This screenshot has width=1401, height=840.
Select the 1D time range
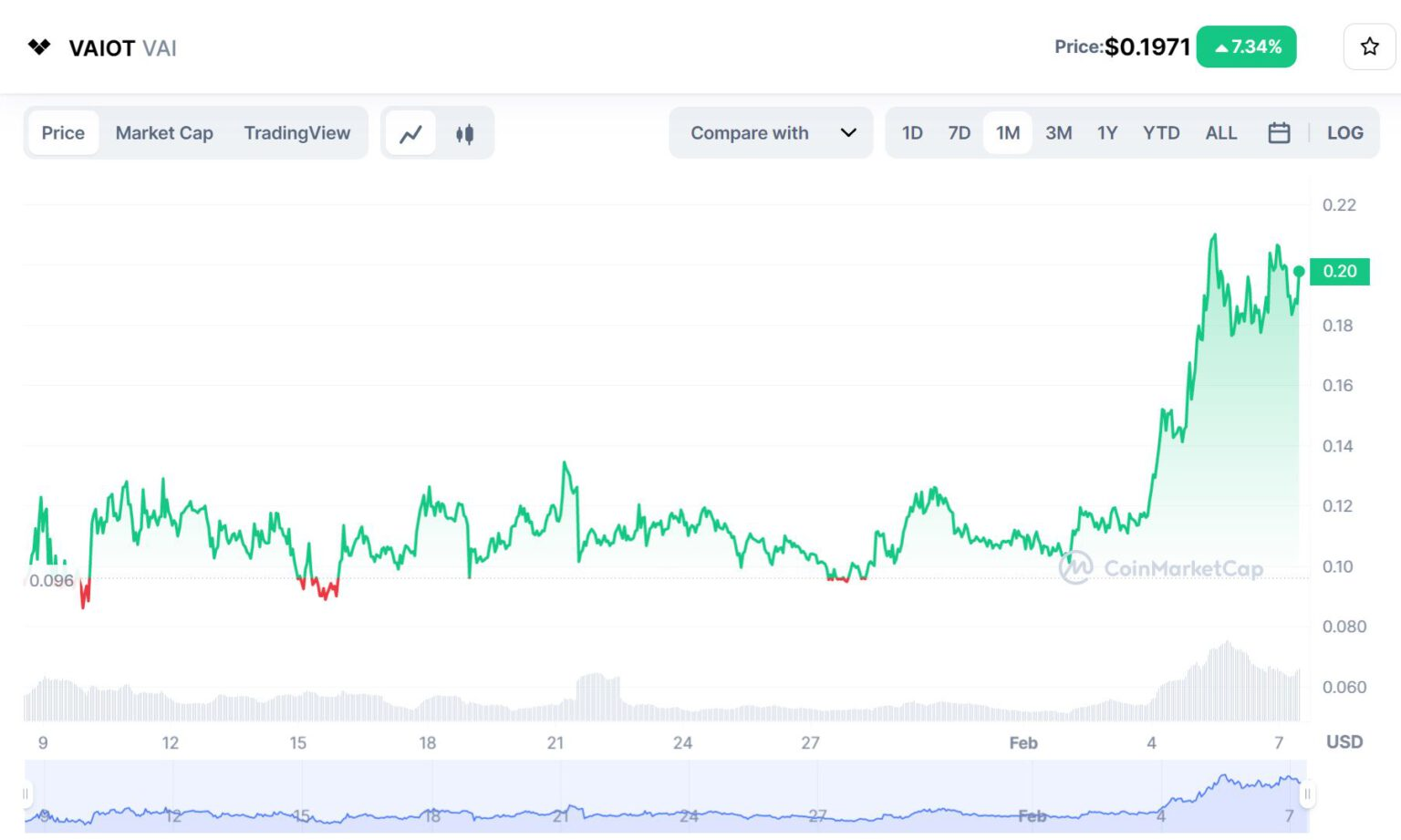[912, 133]
